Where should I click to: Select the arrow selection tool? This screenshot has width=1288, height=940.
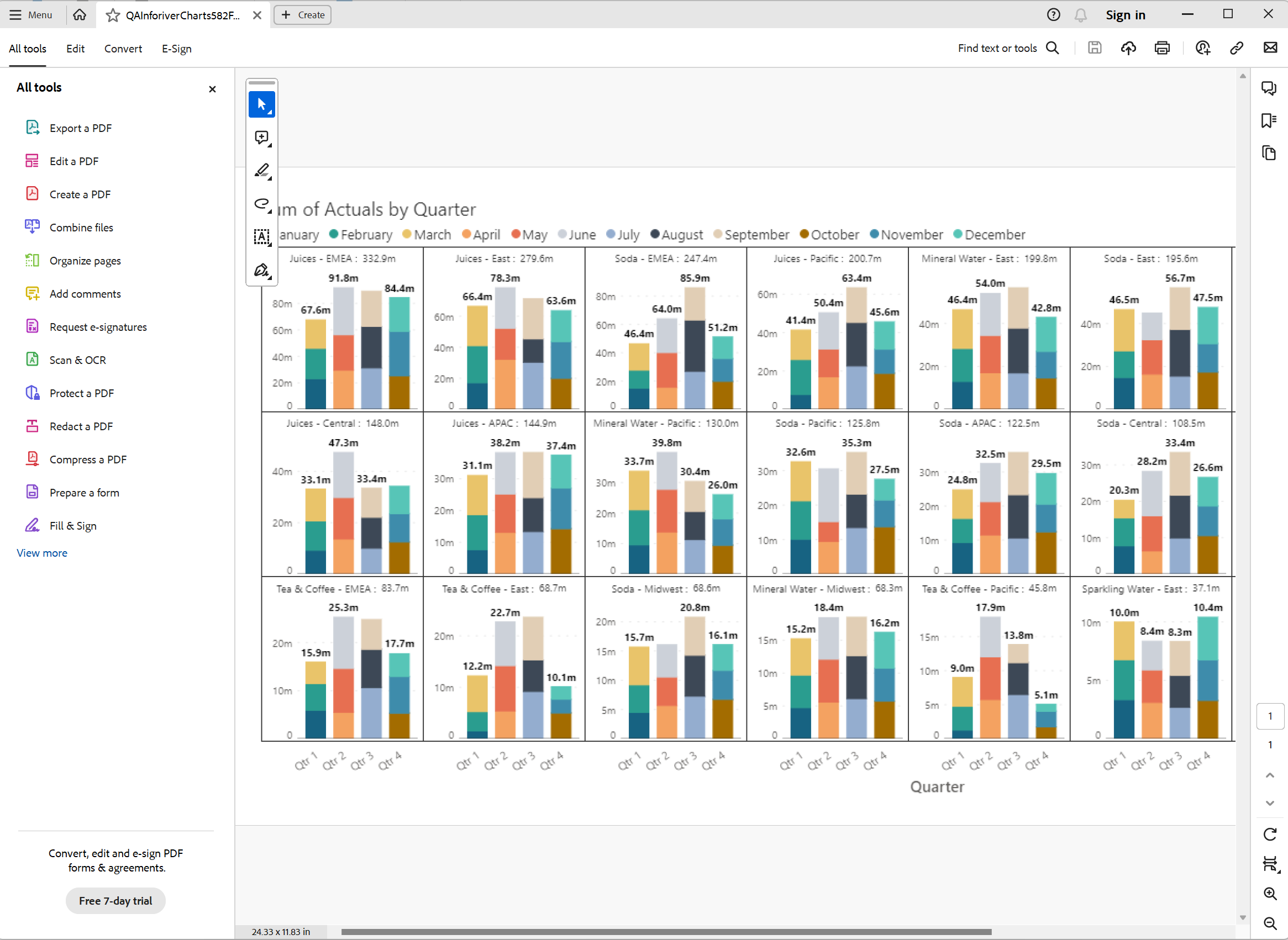click(261, 105)
